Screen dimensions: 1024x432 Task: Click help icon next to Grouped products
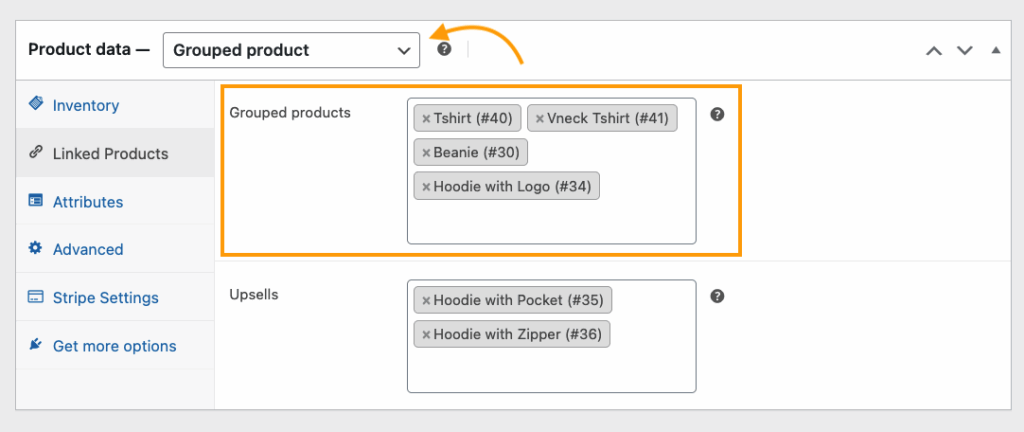tap(717, 114)
